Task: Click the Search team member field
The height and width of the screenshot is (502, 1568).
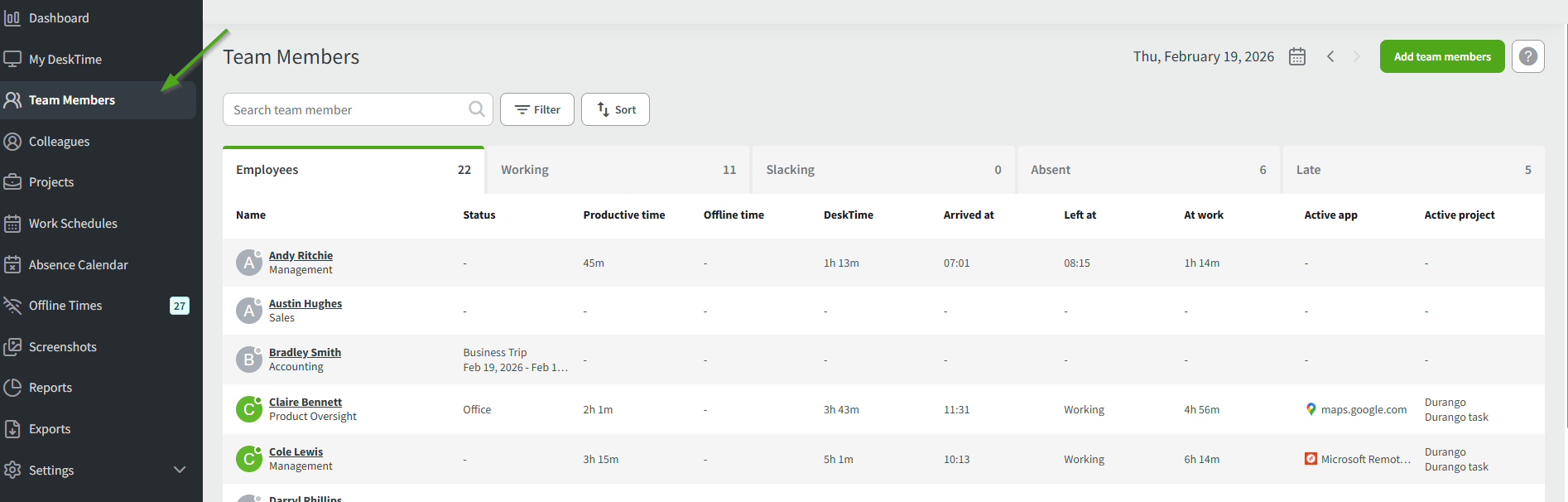Action: pos(346,109)
